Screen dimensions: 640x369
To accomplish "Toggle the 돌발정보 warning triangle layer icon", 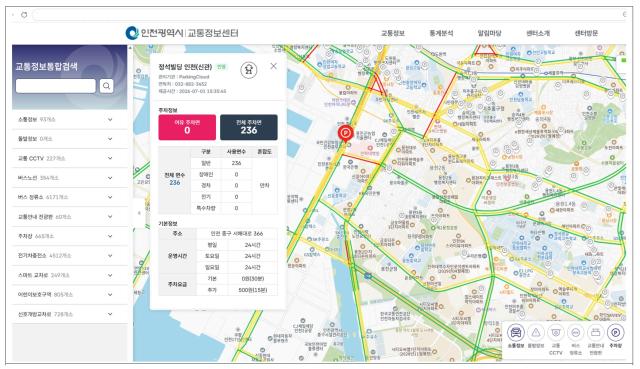I will 536,333.
